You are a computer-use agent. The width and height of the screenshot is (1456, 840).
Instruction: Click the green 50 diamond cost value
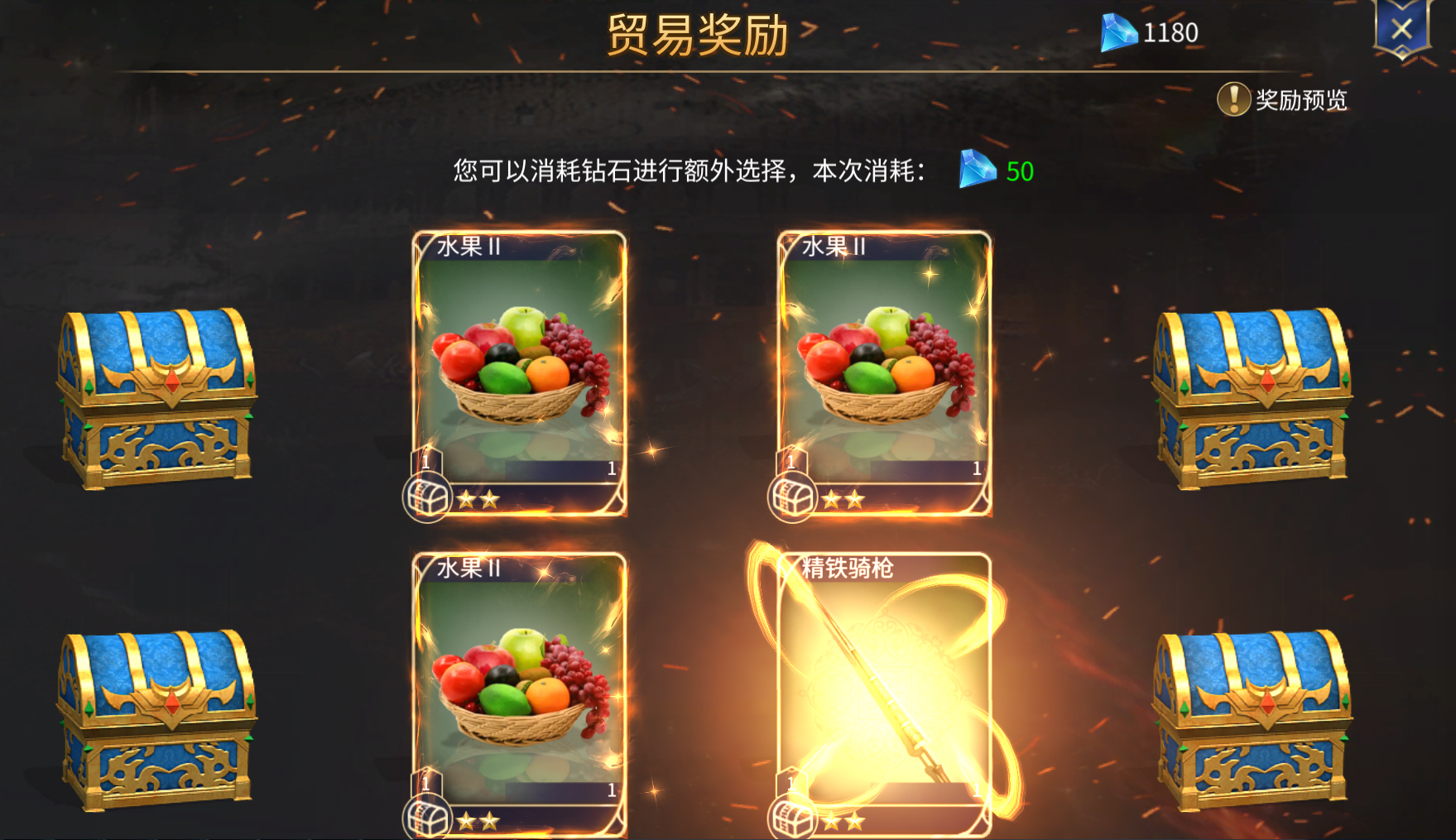point(1020,171)
